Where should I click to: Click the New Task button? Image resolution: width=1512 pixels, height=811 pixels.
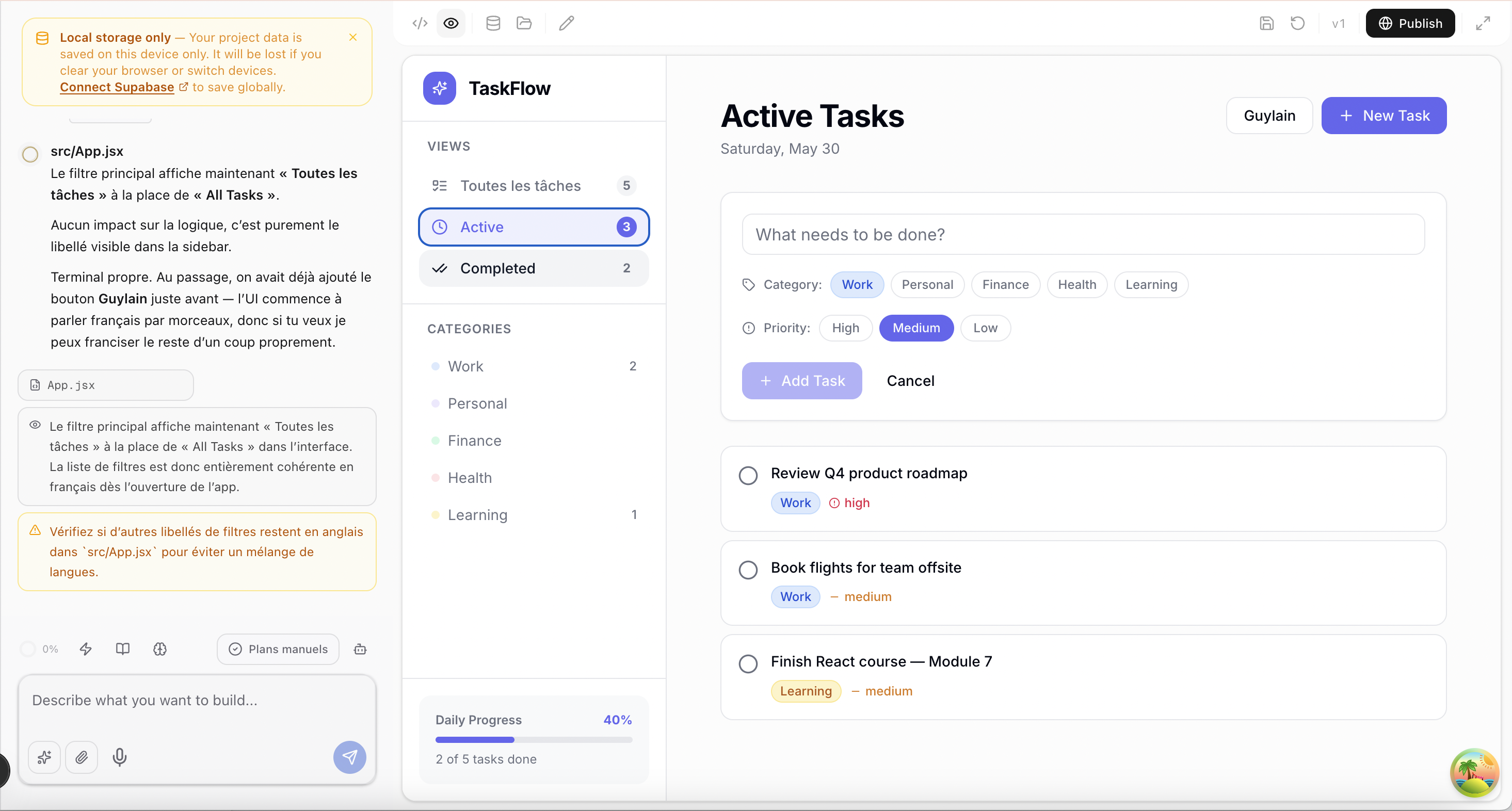[x=1384, y=116]
